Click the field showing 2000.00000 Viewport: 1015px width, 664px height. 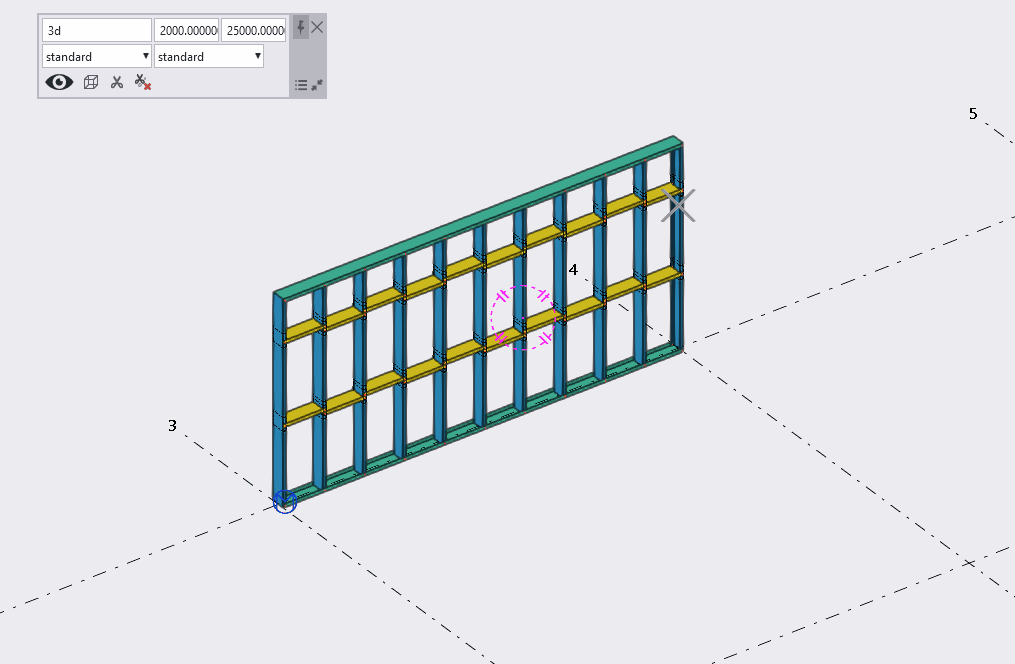click(x=186, y=30)
